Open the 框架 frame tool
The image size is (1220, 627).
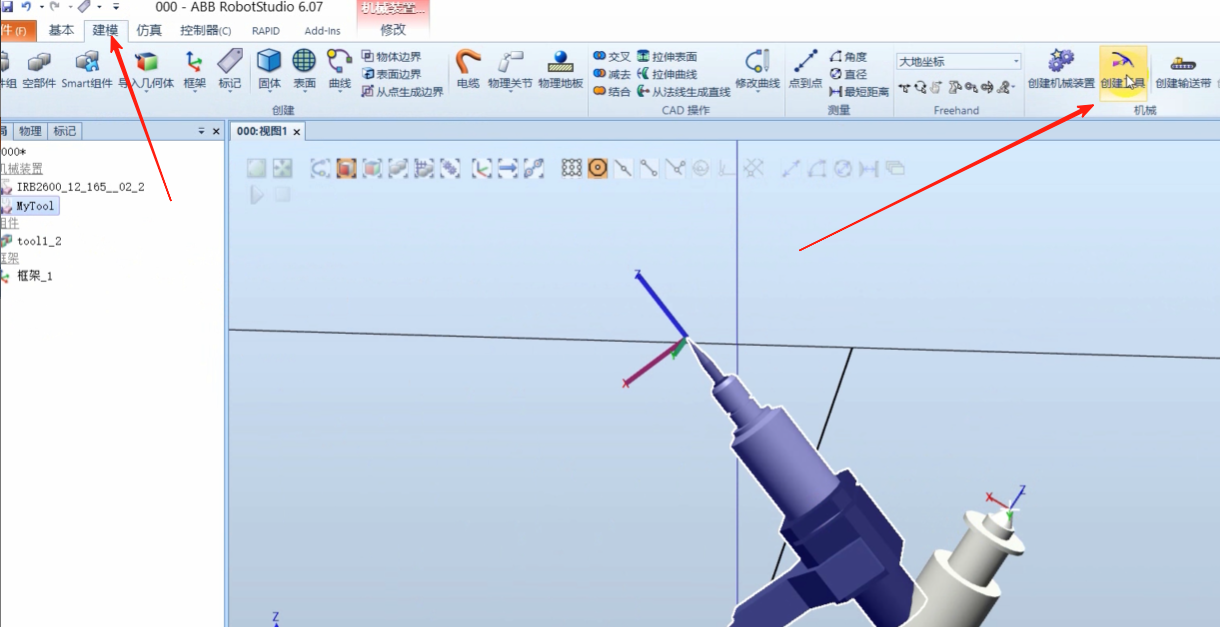[x=194, y=70]
